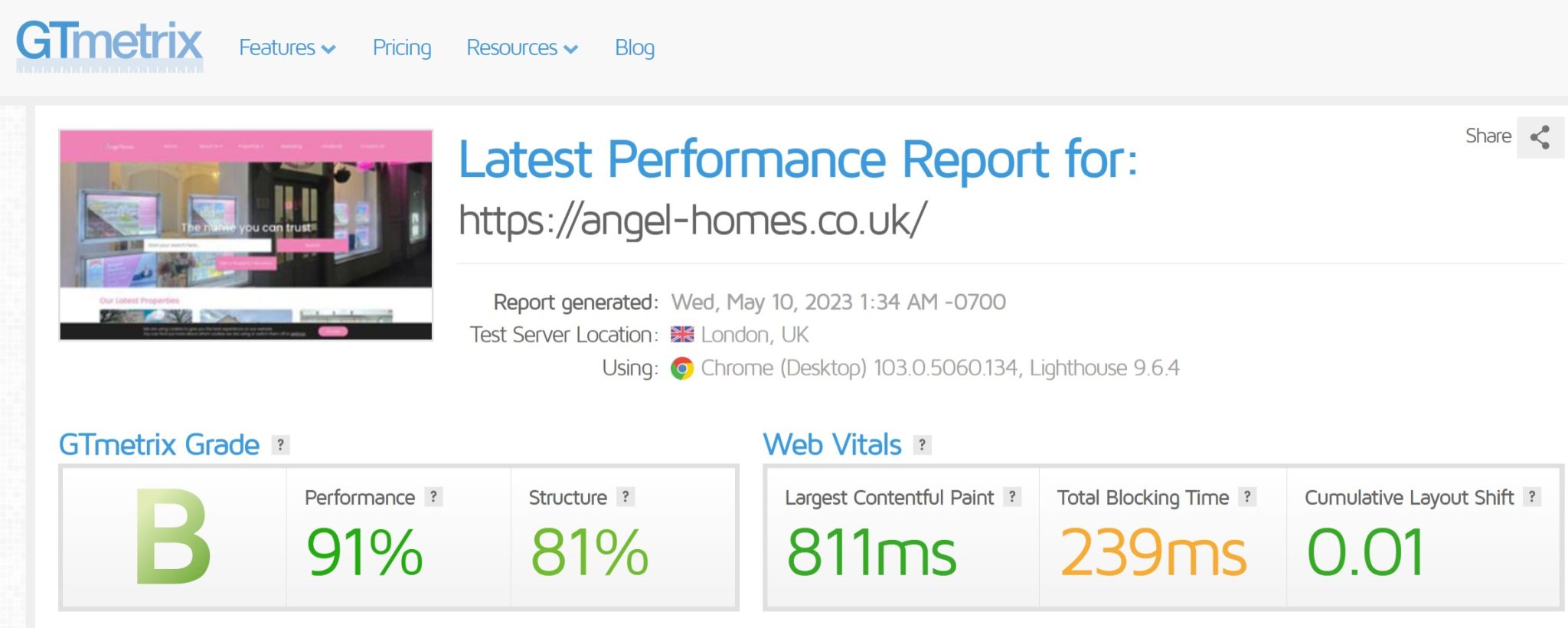Screen dimensions: 1568x628
Task: Click the website screenshot thumbnail
Action: pyautogui.click(x=246, y=234)
